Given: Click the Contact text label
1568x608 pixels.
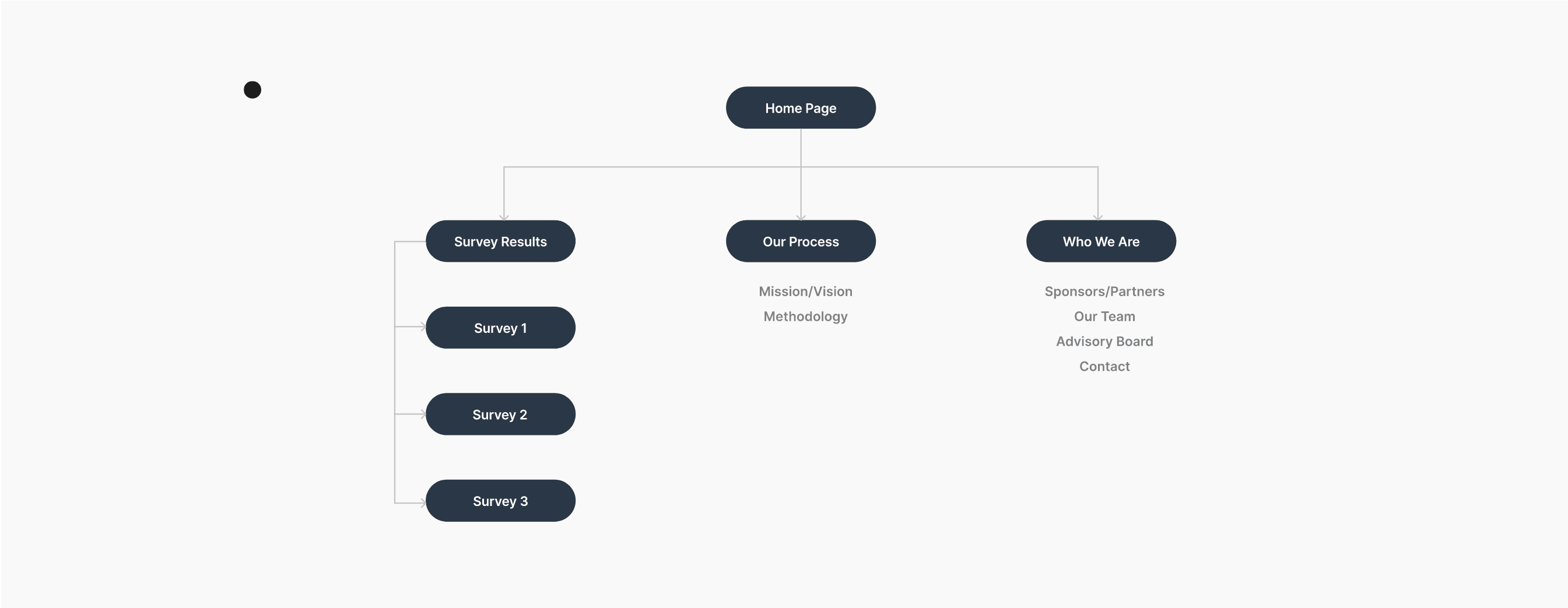Looking at the screenshot, I should [1104, 367].
